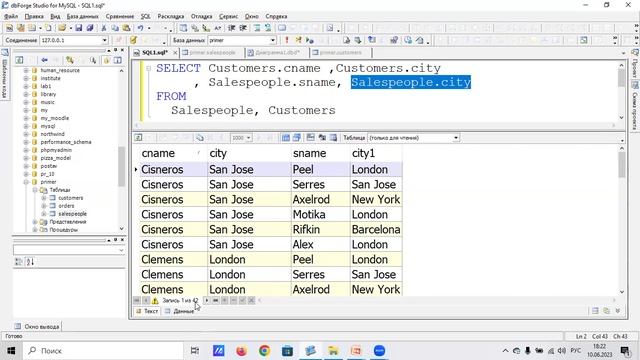Click the Barcelona cell in Rifkin row

pyautogui.click(x=376, y=229)
